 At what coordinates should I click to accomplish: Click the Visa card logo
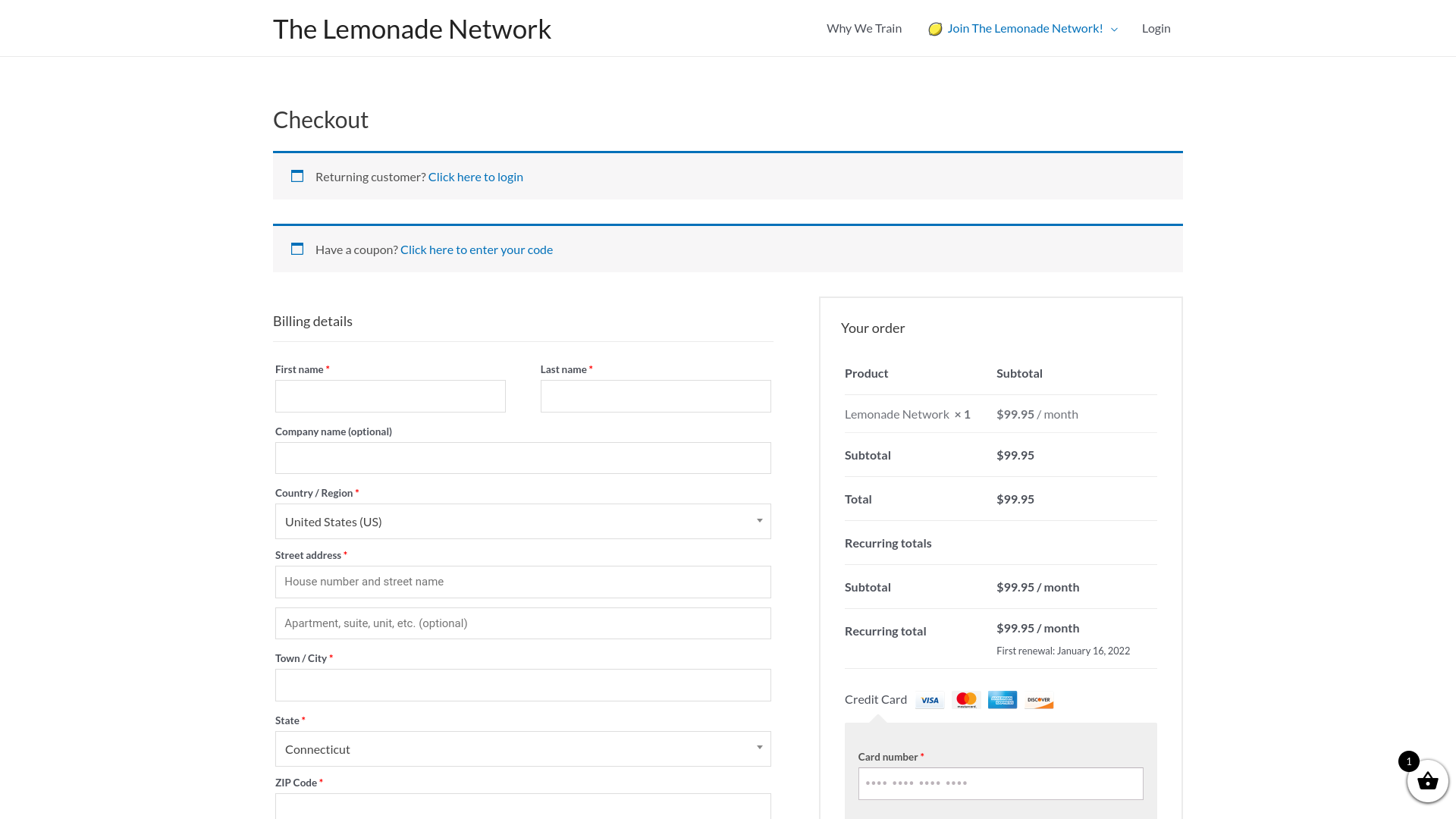pyautogui.click(x=930, y=700)
